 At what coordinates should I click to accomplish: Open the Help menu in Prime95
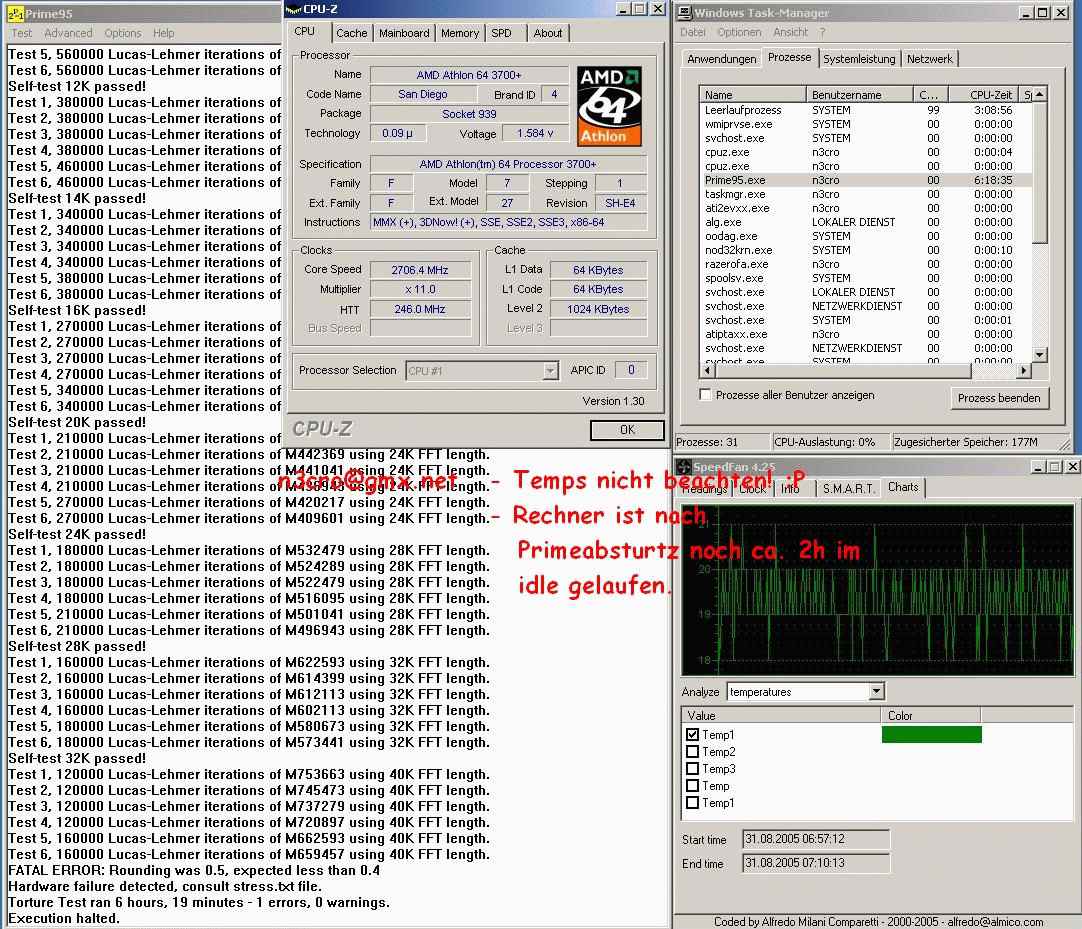164,33
